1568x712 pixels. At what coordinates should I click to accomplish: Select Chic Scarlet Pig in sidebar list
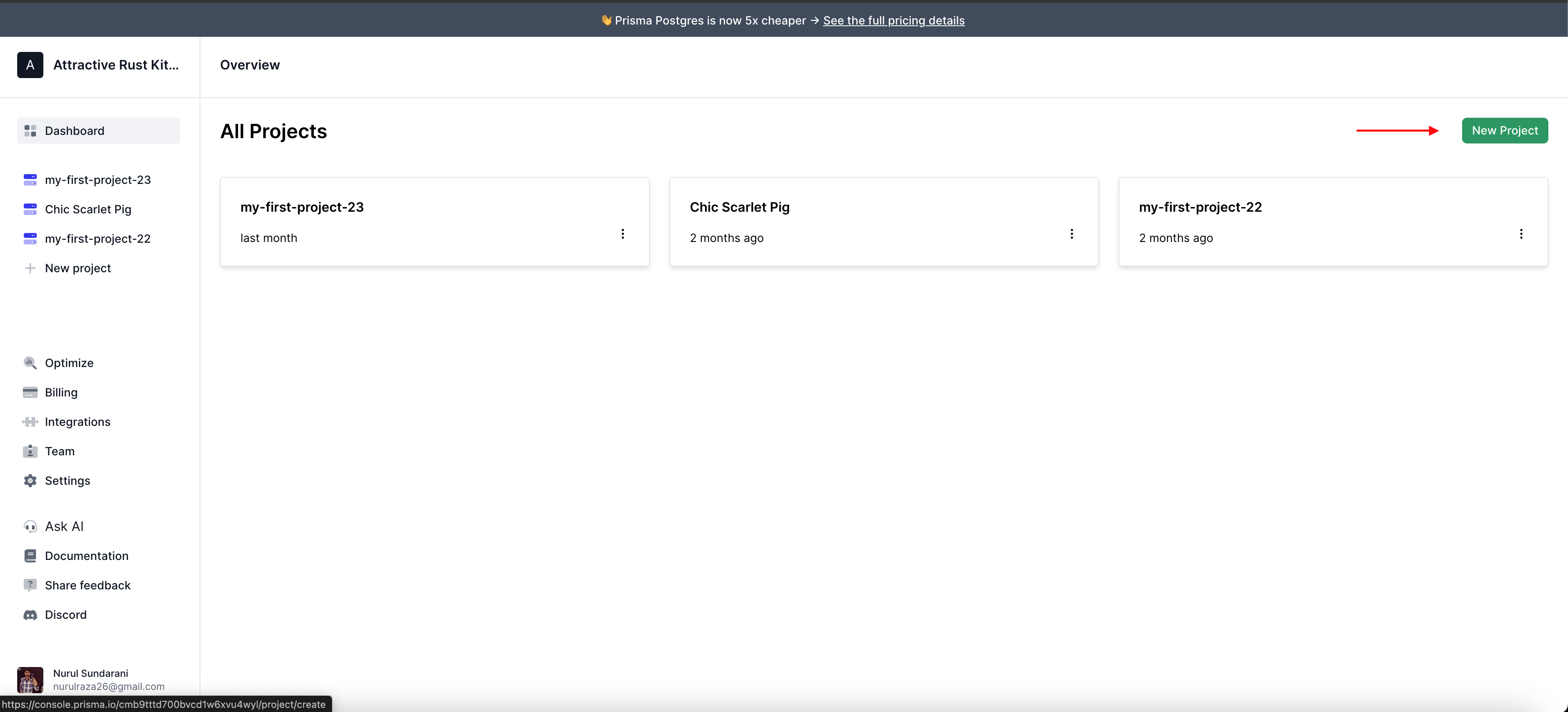pyautogui.click(x=99, y=209)
